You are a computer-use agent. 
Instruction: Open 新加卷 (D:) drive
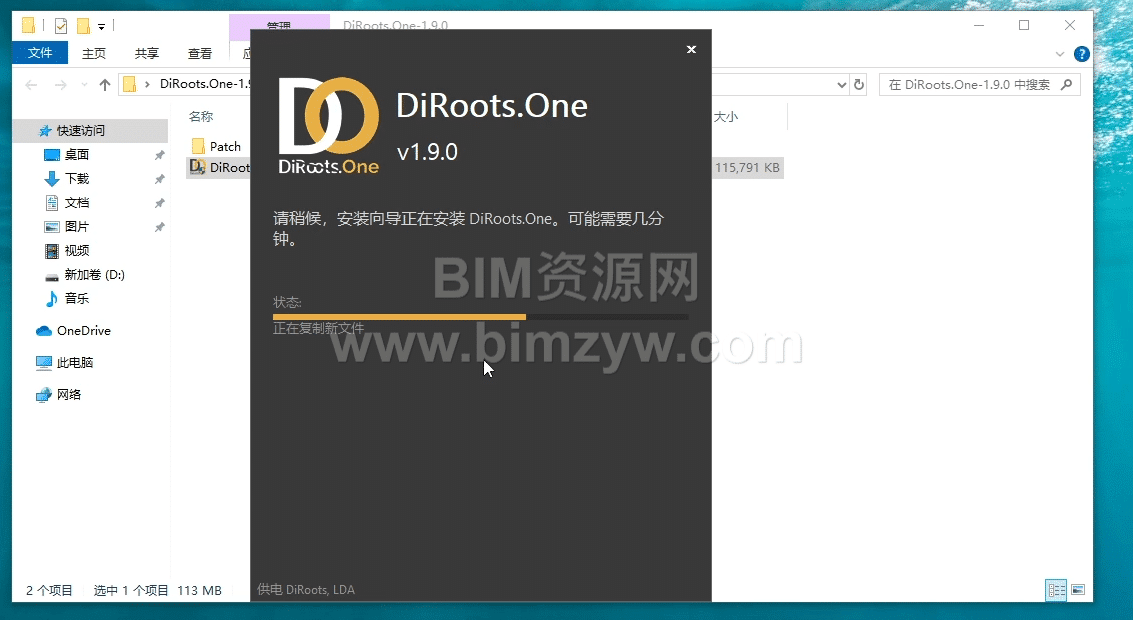click(94, 275)
